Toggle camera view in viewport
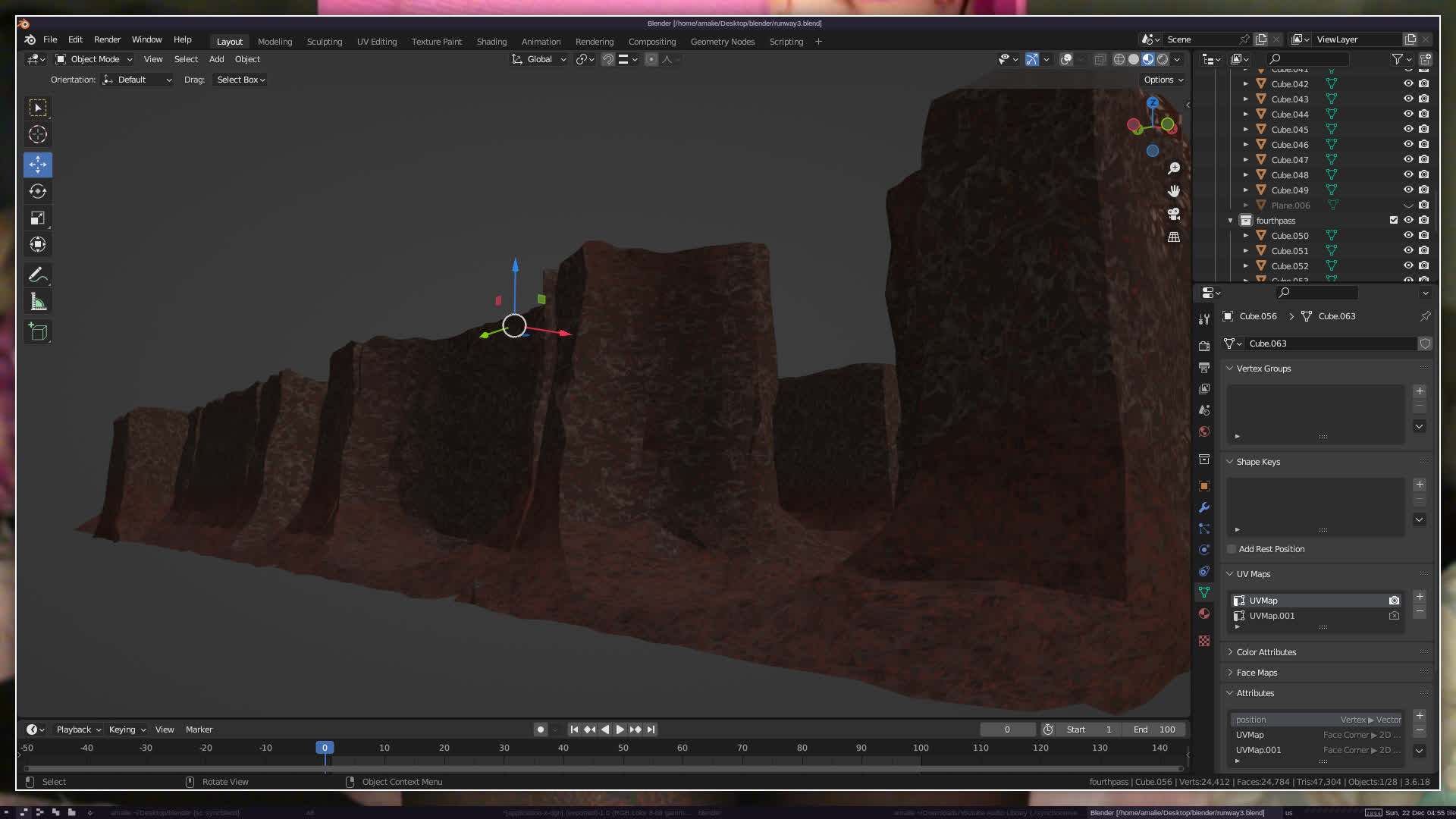This screenshot has width=1456, height=819. coord(1174,214)
